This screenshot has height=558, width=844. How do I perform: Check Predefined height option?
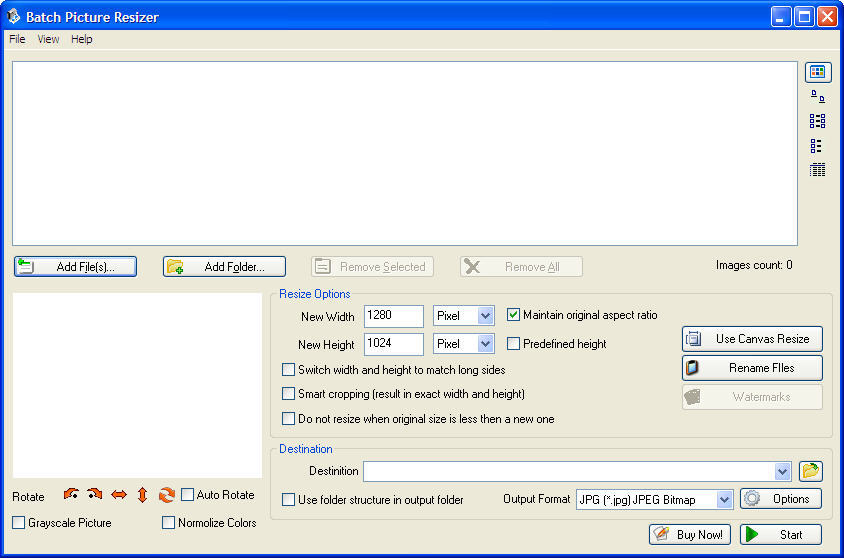(514, 343)
